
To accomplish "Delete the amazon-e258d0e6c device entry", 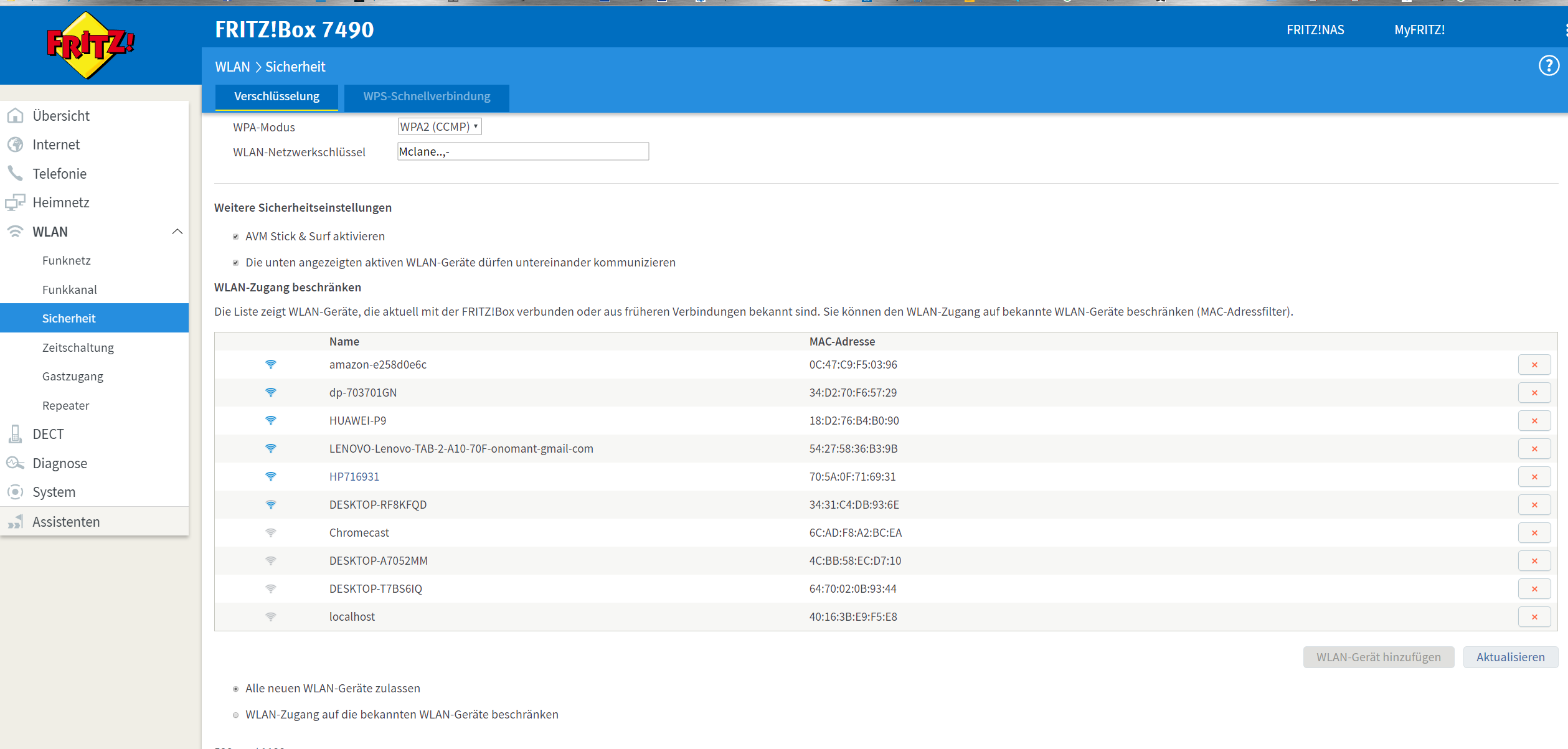I will click(1534, 365).
